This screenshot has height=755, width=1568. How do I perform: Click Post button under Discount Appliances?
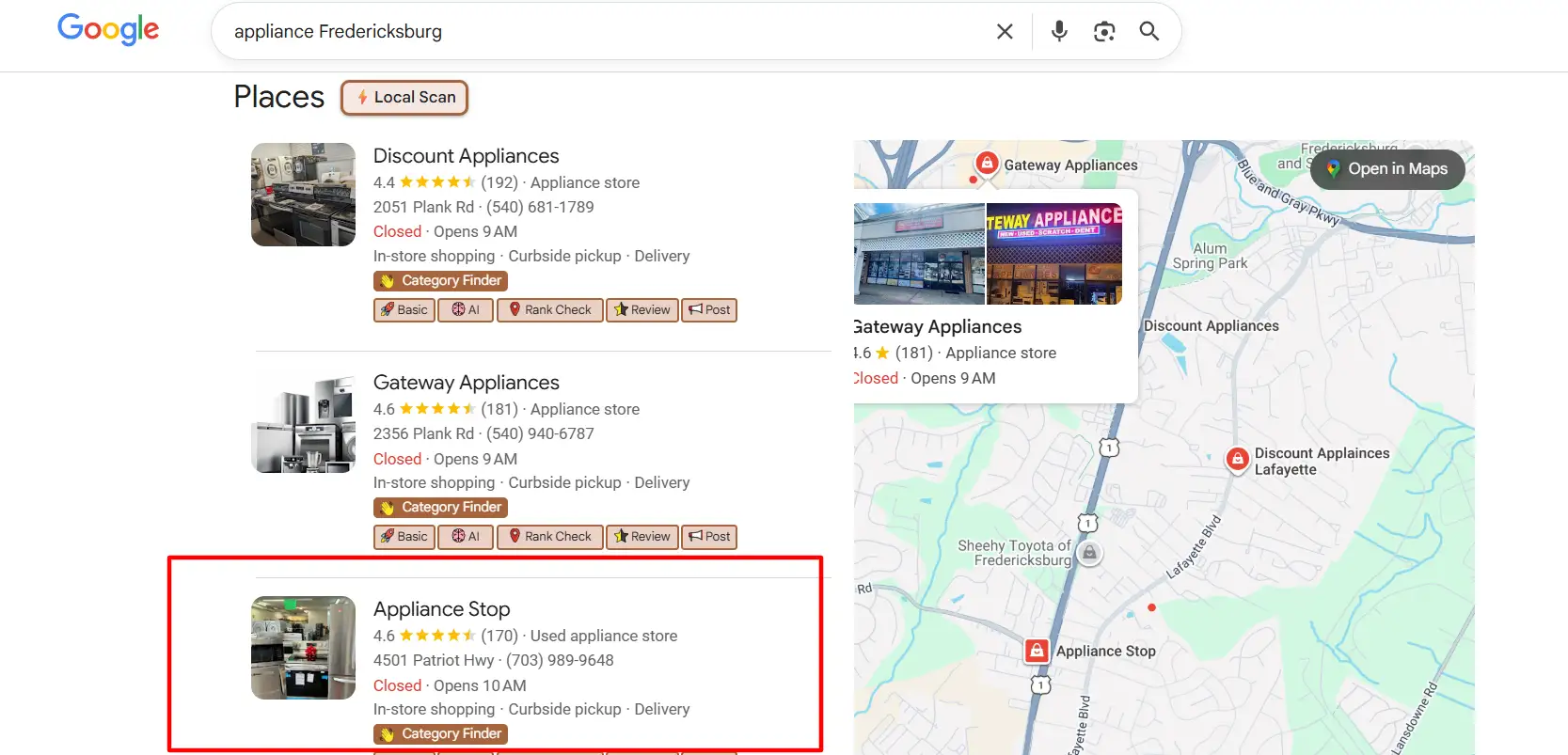pyautogui.click(x=709, y=310)
